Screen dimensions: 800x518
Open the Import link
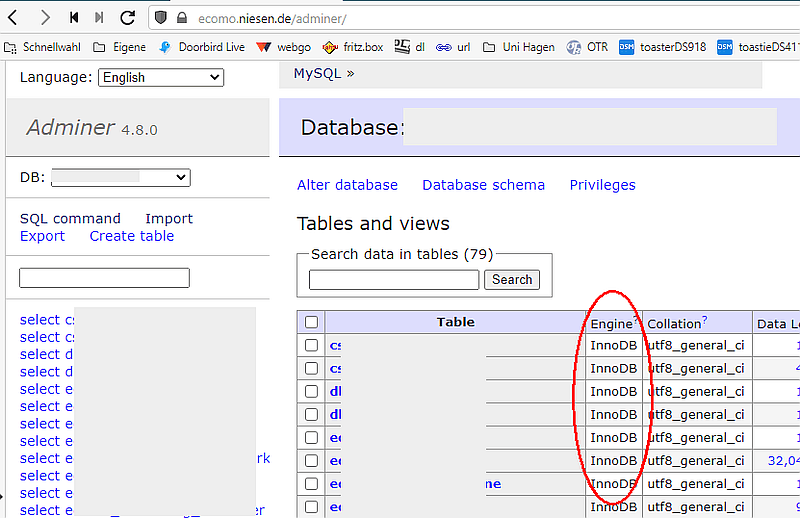tap(169, 218)
